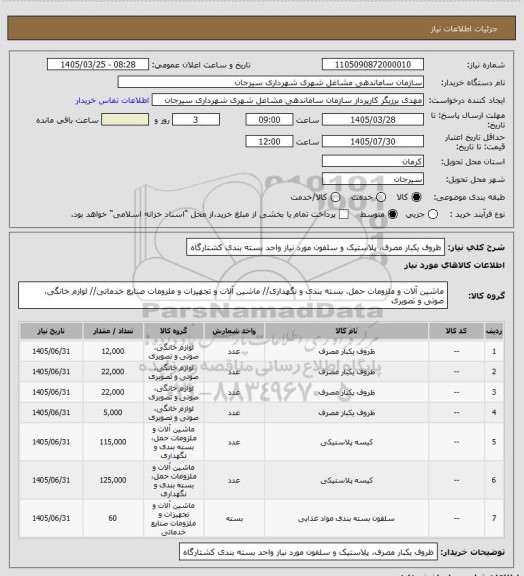Click the ردیف column header

pyautogui.click(x=494, y=331)
